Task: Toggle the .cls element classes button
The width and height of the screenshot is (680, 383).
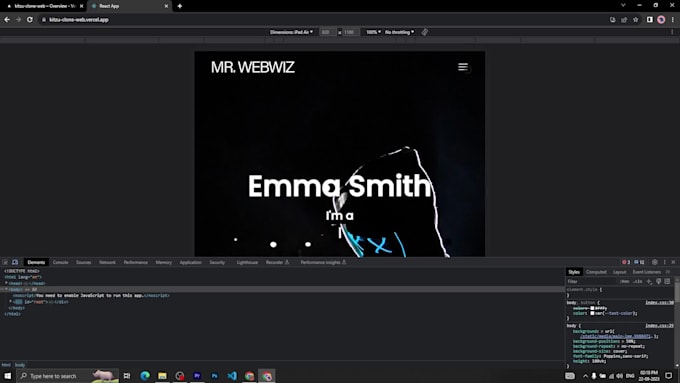Action: pyautogui.click(x=638, y=282)
